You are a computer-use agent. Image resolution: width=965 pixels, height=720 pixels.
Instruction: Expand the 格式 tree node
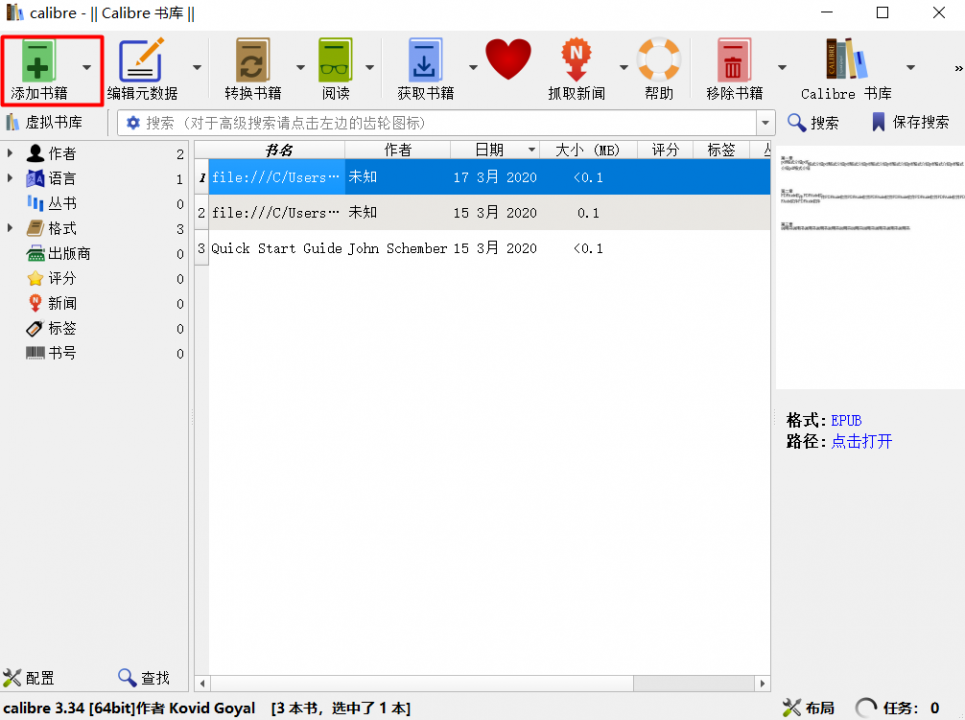tap(10, 228)
